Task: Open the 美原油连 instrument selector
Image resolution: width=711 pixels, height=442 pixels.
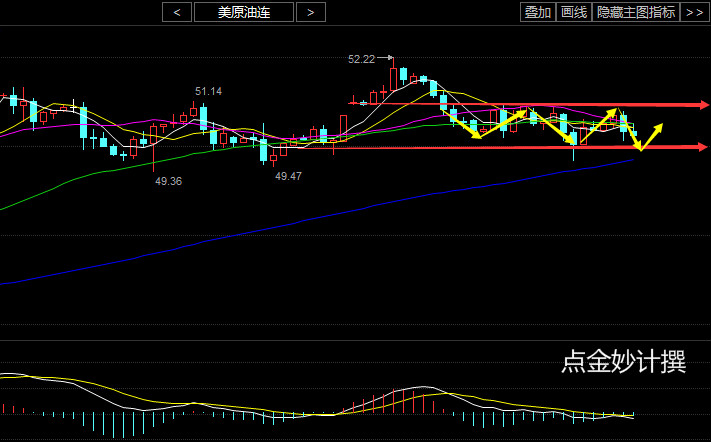Action: [244, 12]
